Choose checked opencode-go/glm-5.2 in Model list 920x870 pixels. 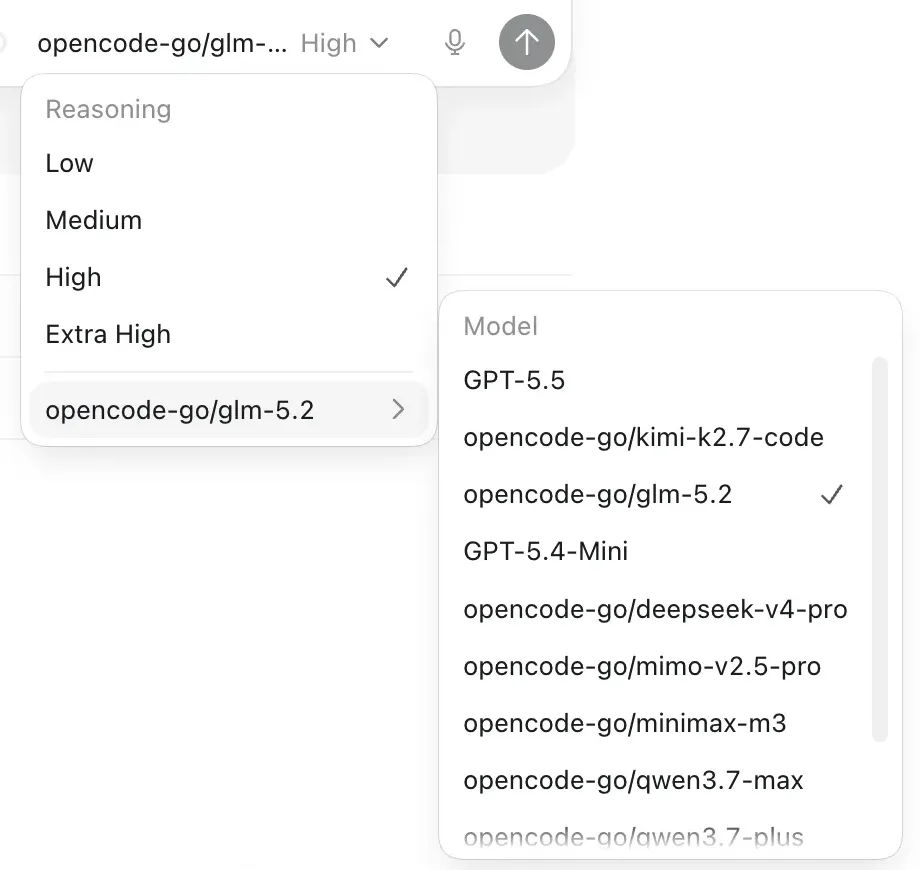[657, 495]
